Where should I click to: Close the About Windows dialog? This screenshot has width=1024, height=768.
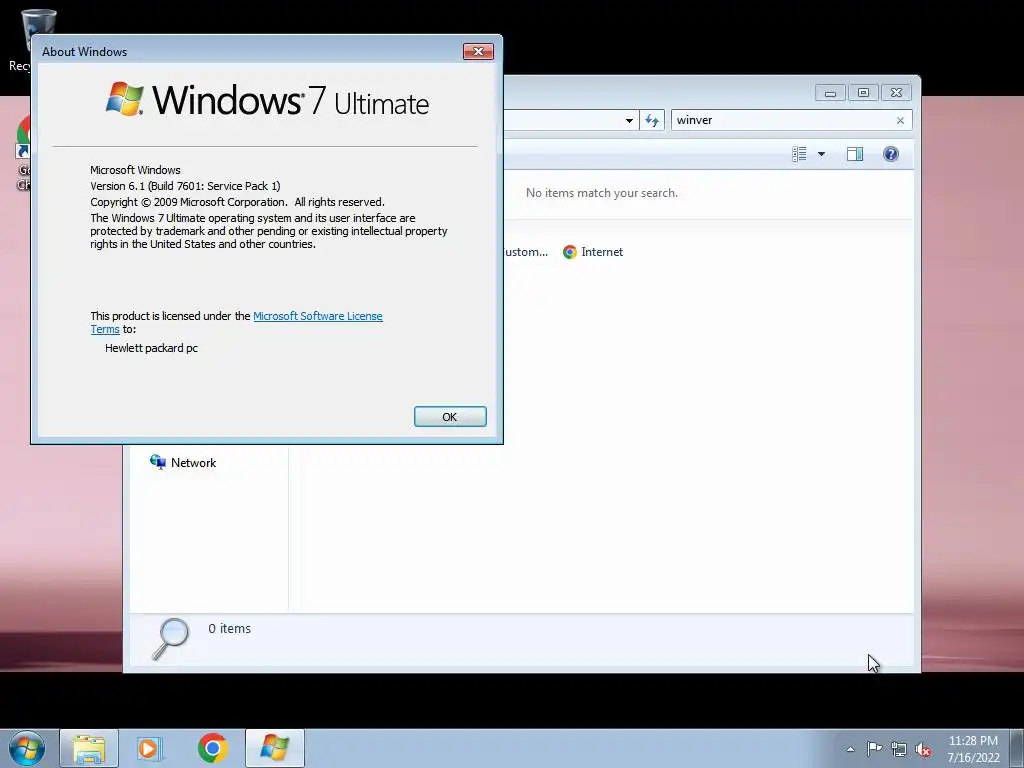click(478, 52)
